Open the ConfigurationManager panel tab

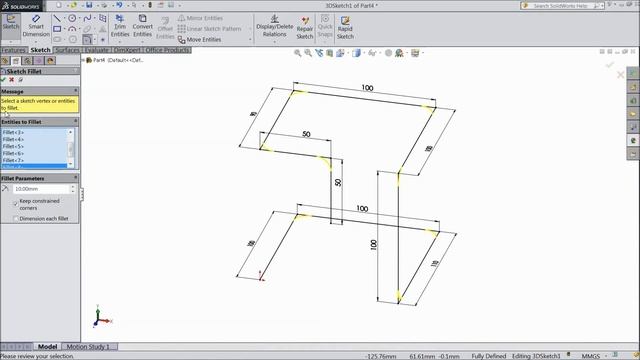coord(27,61)
